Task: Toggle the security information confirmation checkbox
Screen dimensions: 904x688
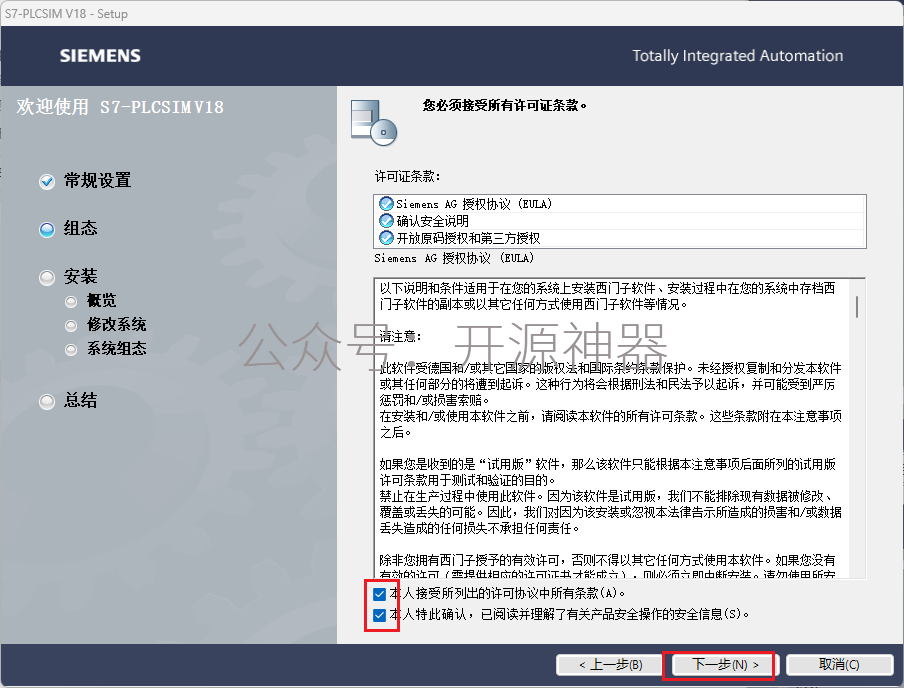Action: click(379, 615)
